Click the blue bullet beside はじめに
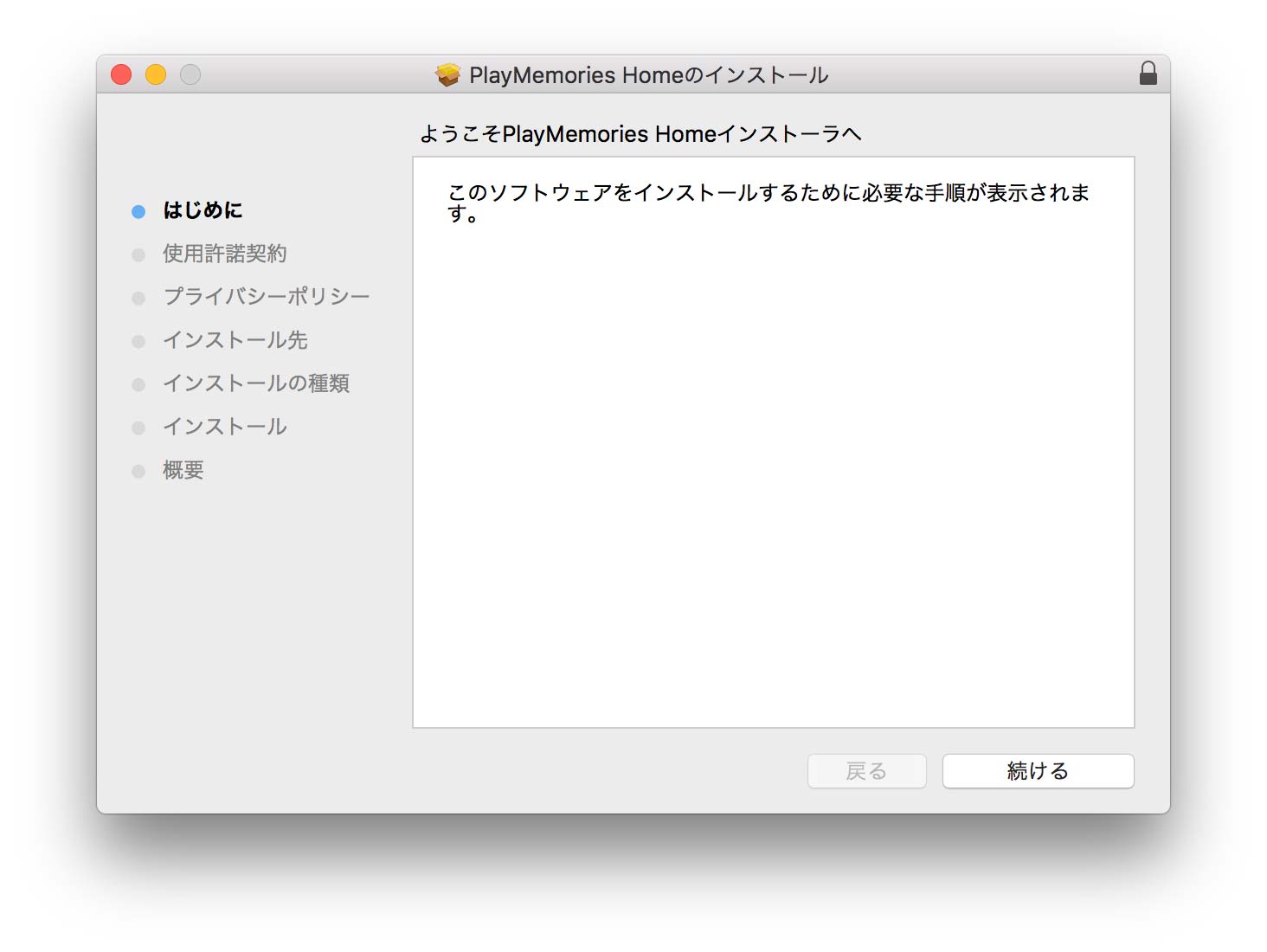The width and height of the screenshot is (1267, 952). tap(138, 212)
